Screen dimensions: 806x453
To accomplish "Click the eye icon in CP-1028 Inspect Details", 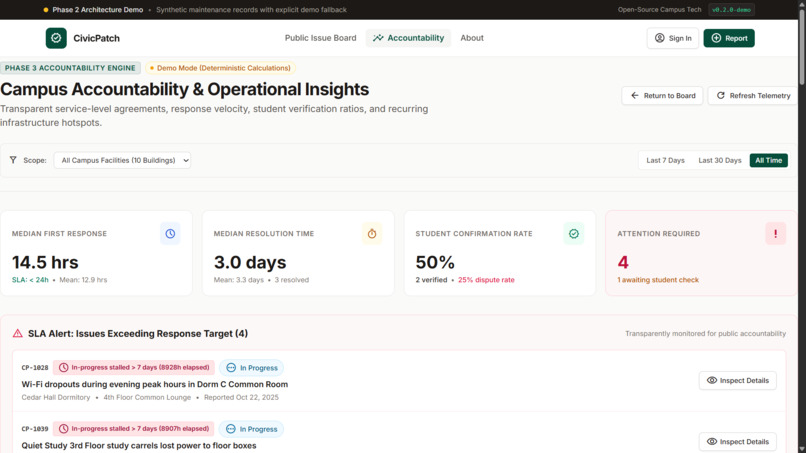I will [x=712, y=380].
